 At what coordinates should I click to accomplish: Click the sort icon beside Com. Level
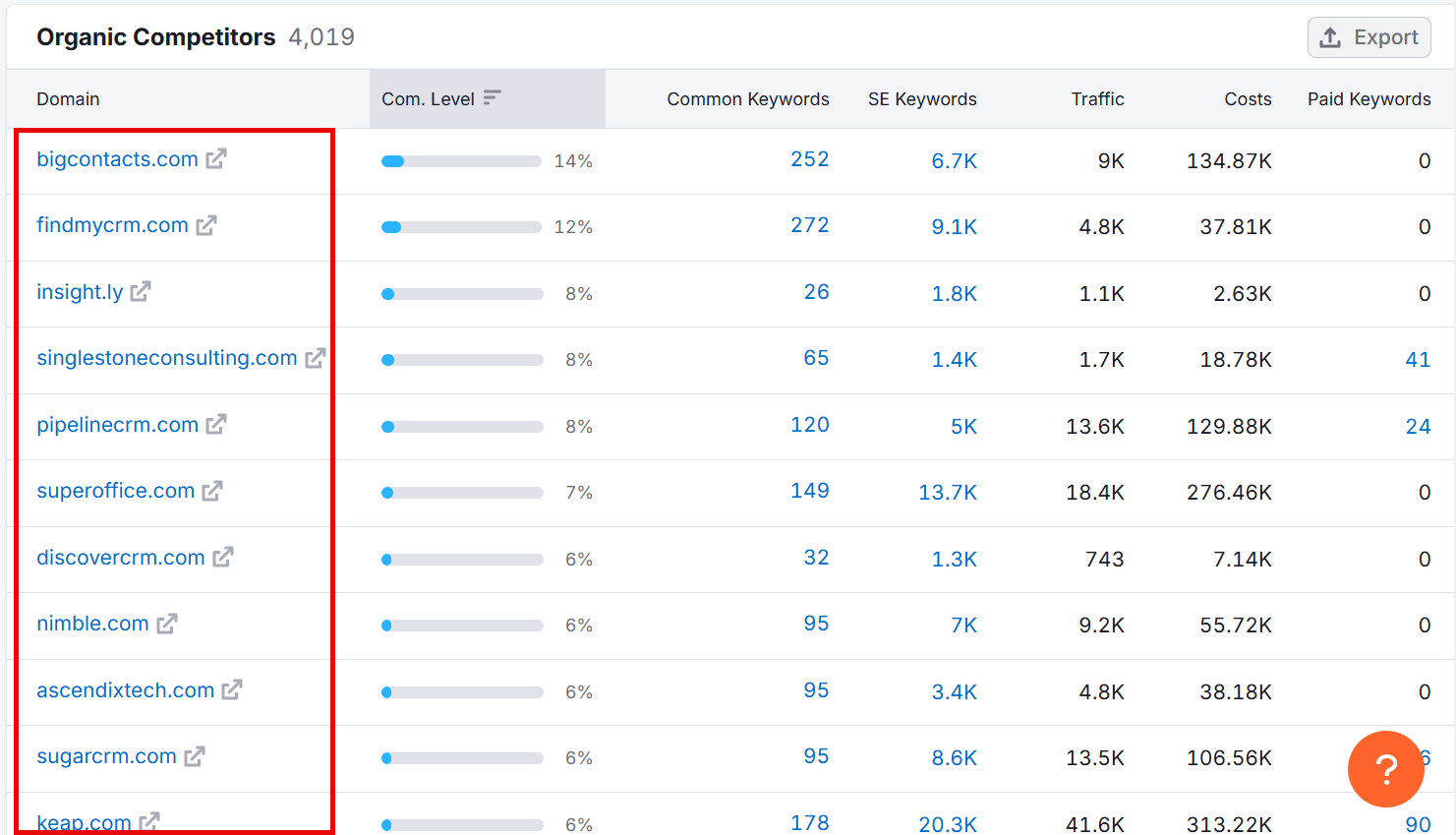pos(493,97)
